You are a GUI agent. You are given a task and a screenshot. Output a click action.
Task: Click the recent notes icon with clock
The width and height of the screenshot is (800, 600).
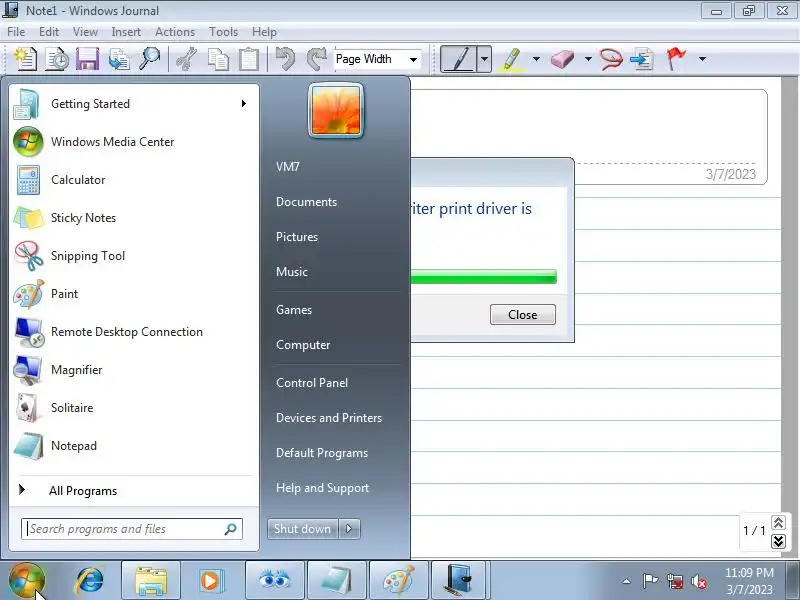coord(57,59)
